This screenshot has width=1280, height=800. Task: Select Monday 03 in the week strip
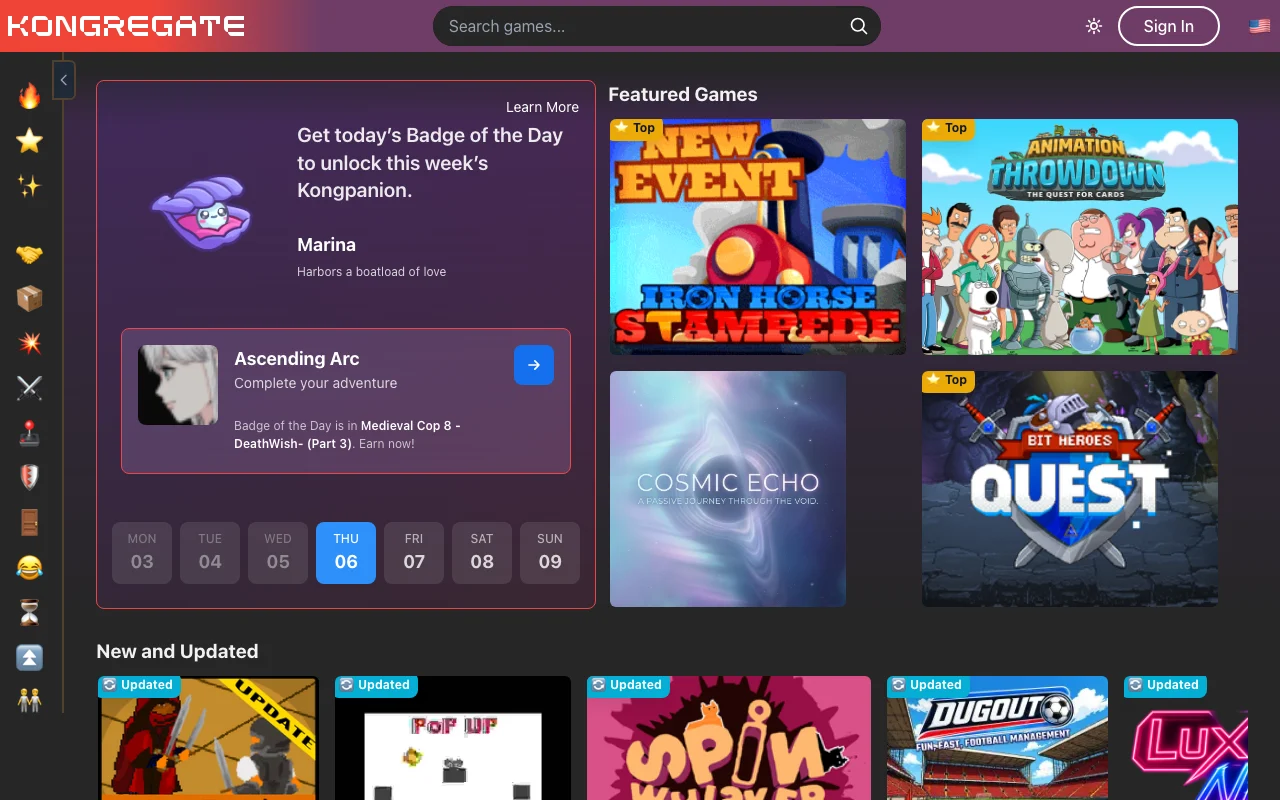(x=142, y=553)
